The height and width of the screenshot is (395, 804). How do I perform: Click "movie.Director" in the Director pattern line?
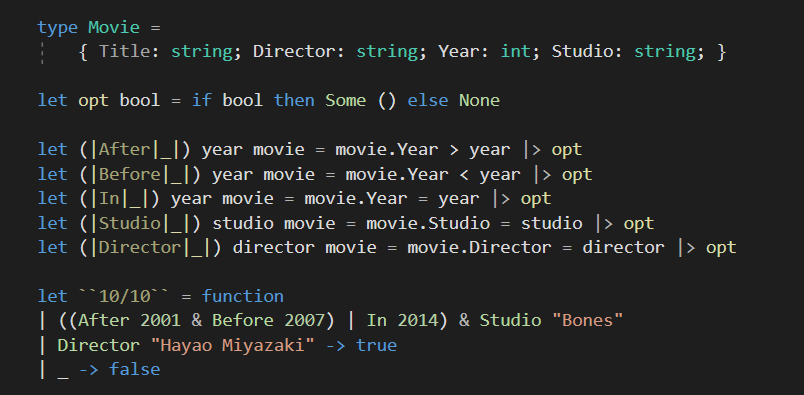click(479, 247)
